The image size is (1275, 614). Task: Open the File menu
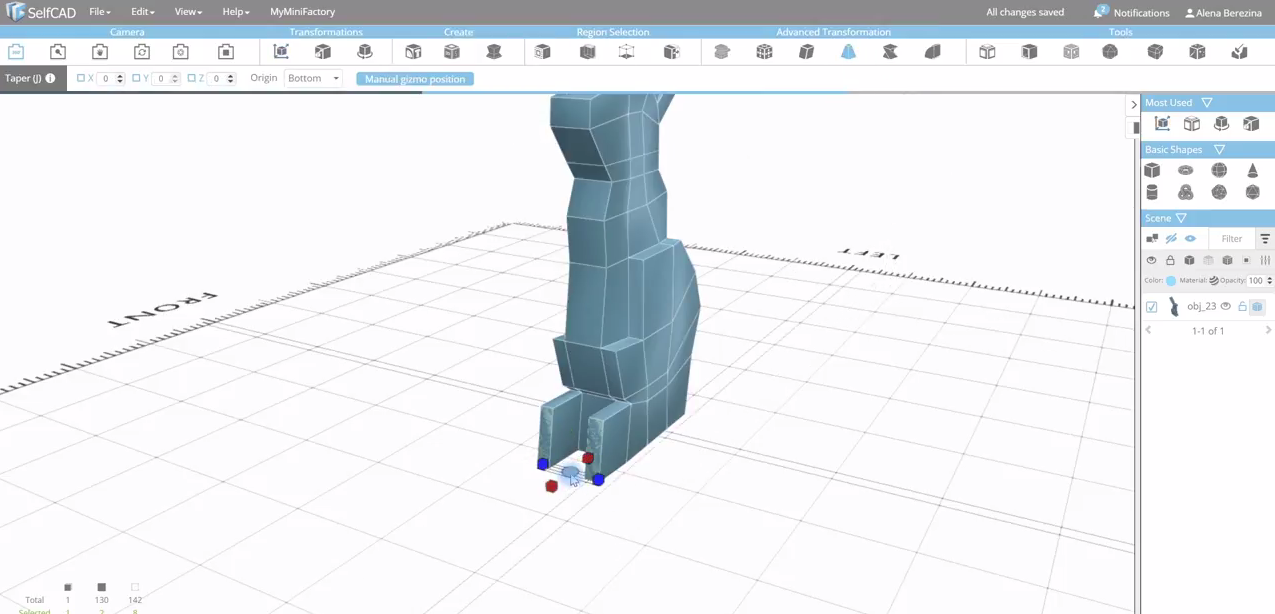(x=100, y=12)
